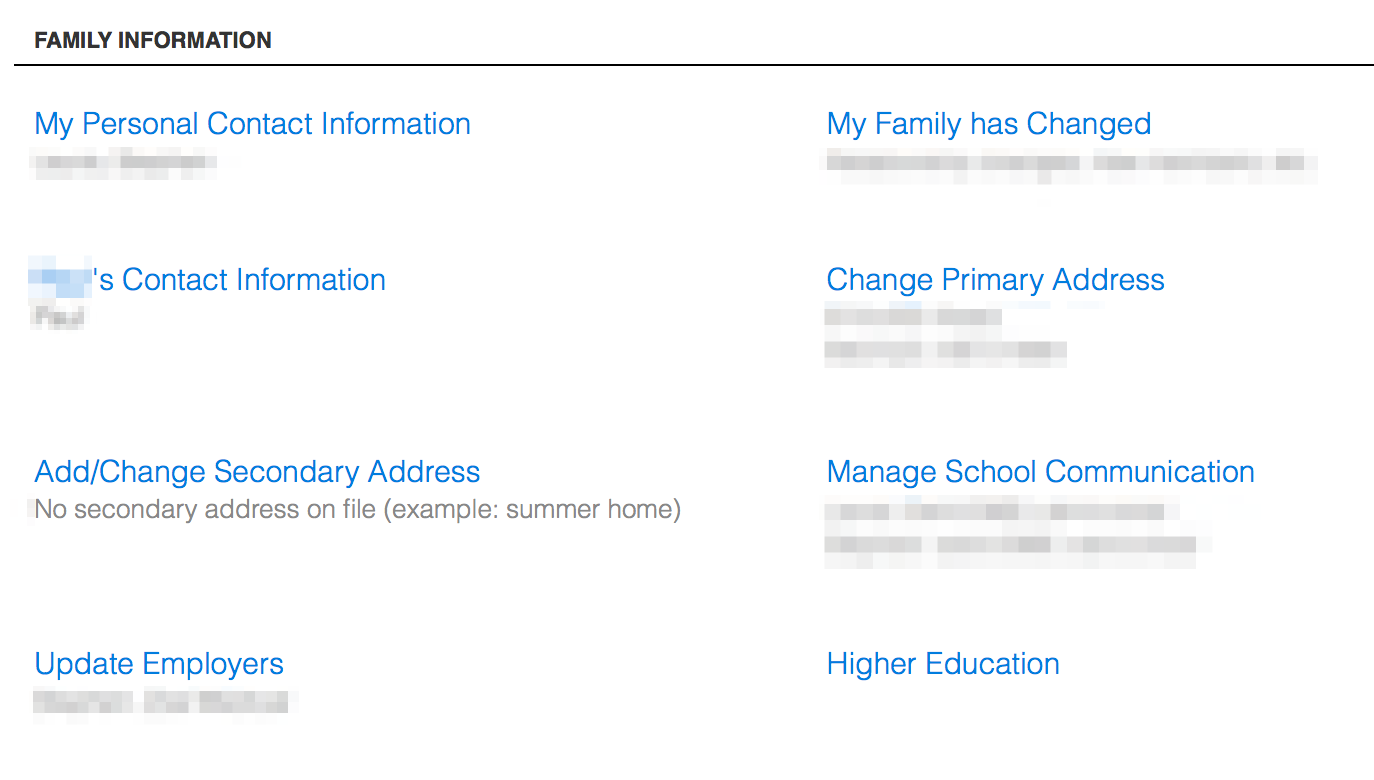Viewport: 1374px width, 780px height.
Task: Open Manage School Communication link
Action: click(x=1040, y=472)
